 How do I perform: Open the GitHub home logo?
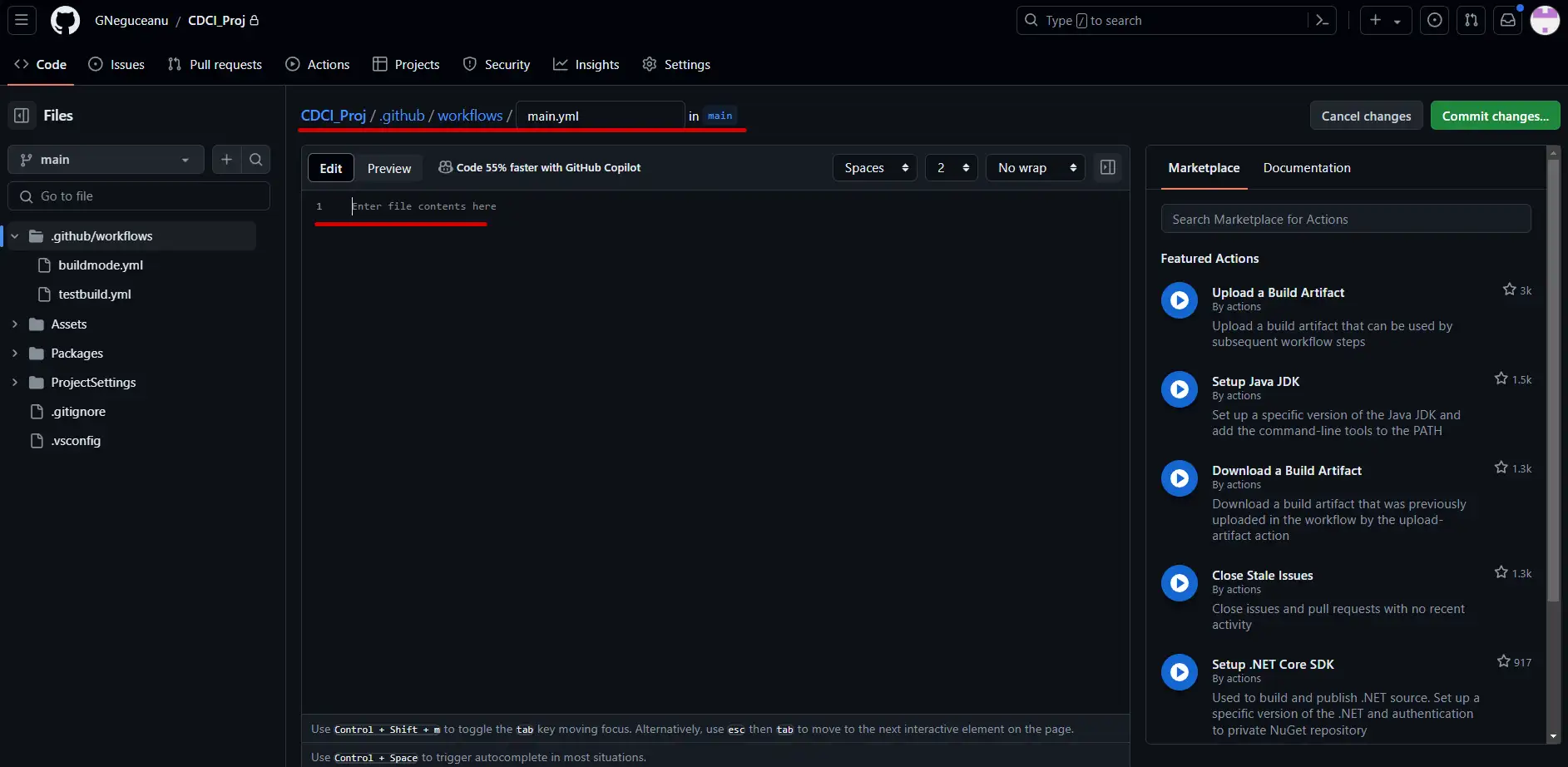[65, 20]
